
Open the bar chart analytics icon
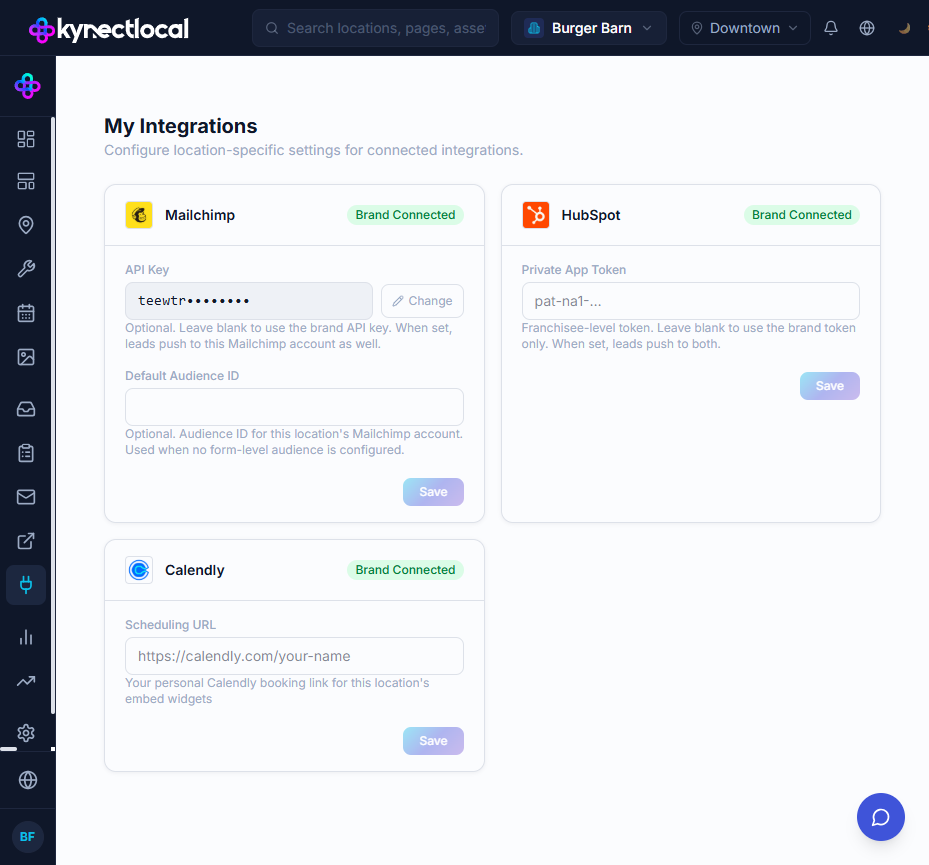(x=26, y=637)
